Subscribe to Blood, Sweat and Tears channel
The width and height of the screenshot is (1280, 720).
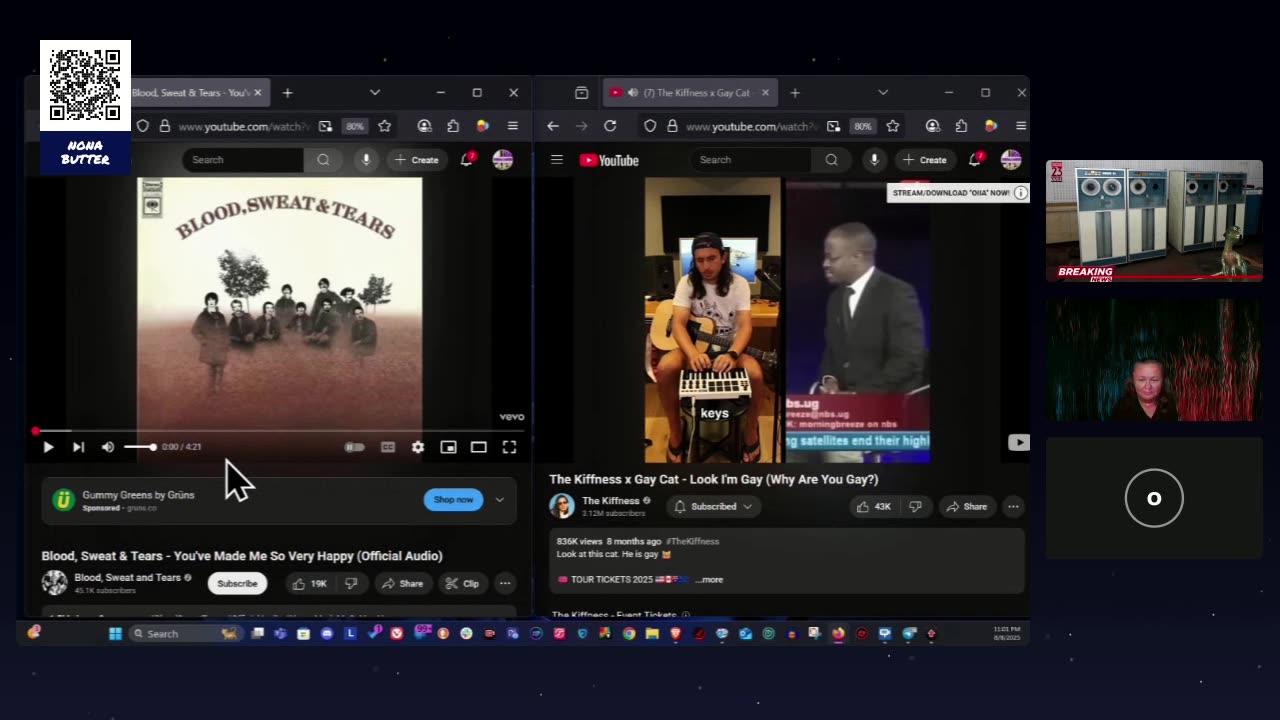237,583
